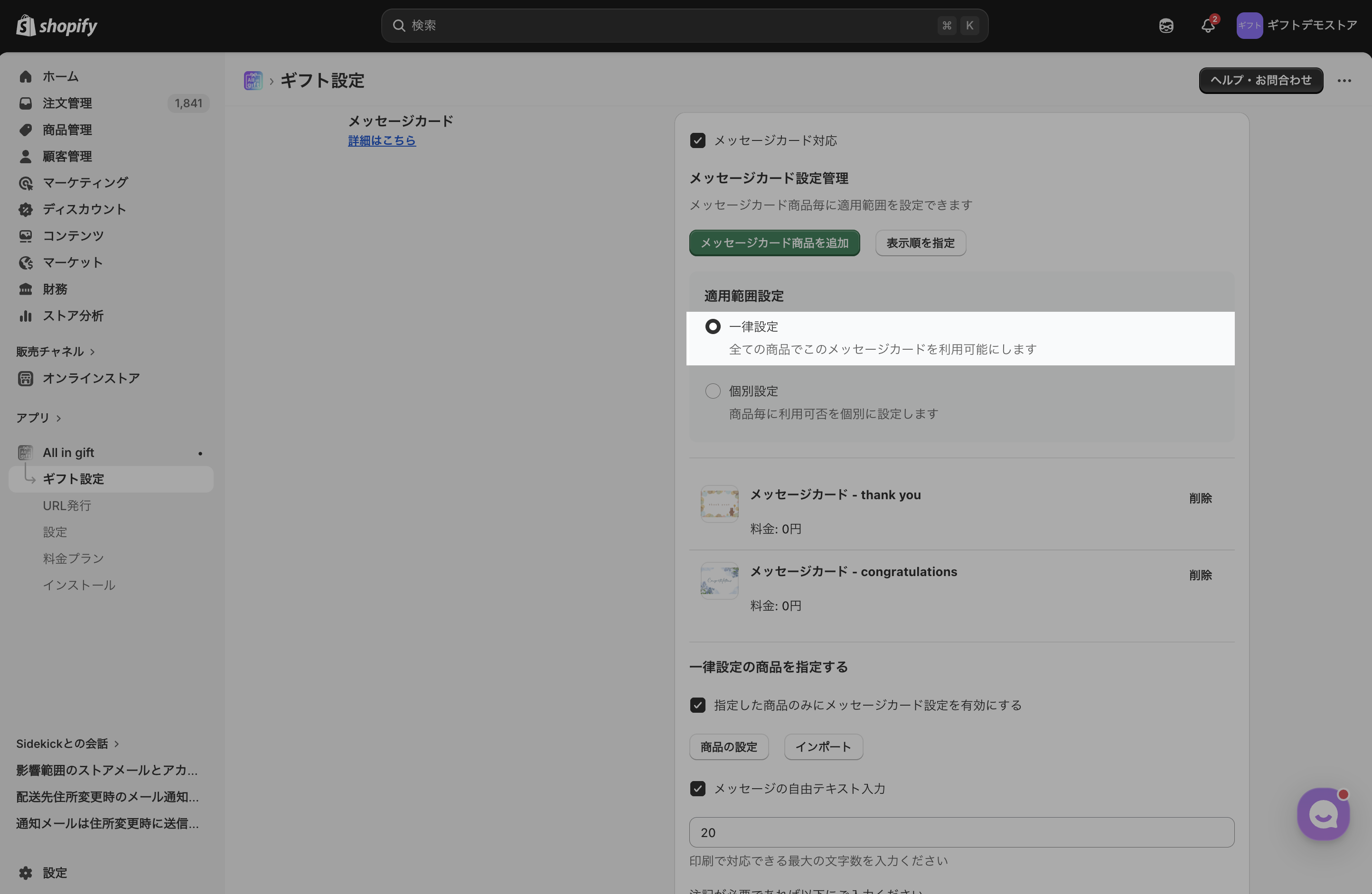Go to ホーム via the house icon
This screenshot has height=894, width=1372.
click(25, 76)
